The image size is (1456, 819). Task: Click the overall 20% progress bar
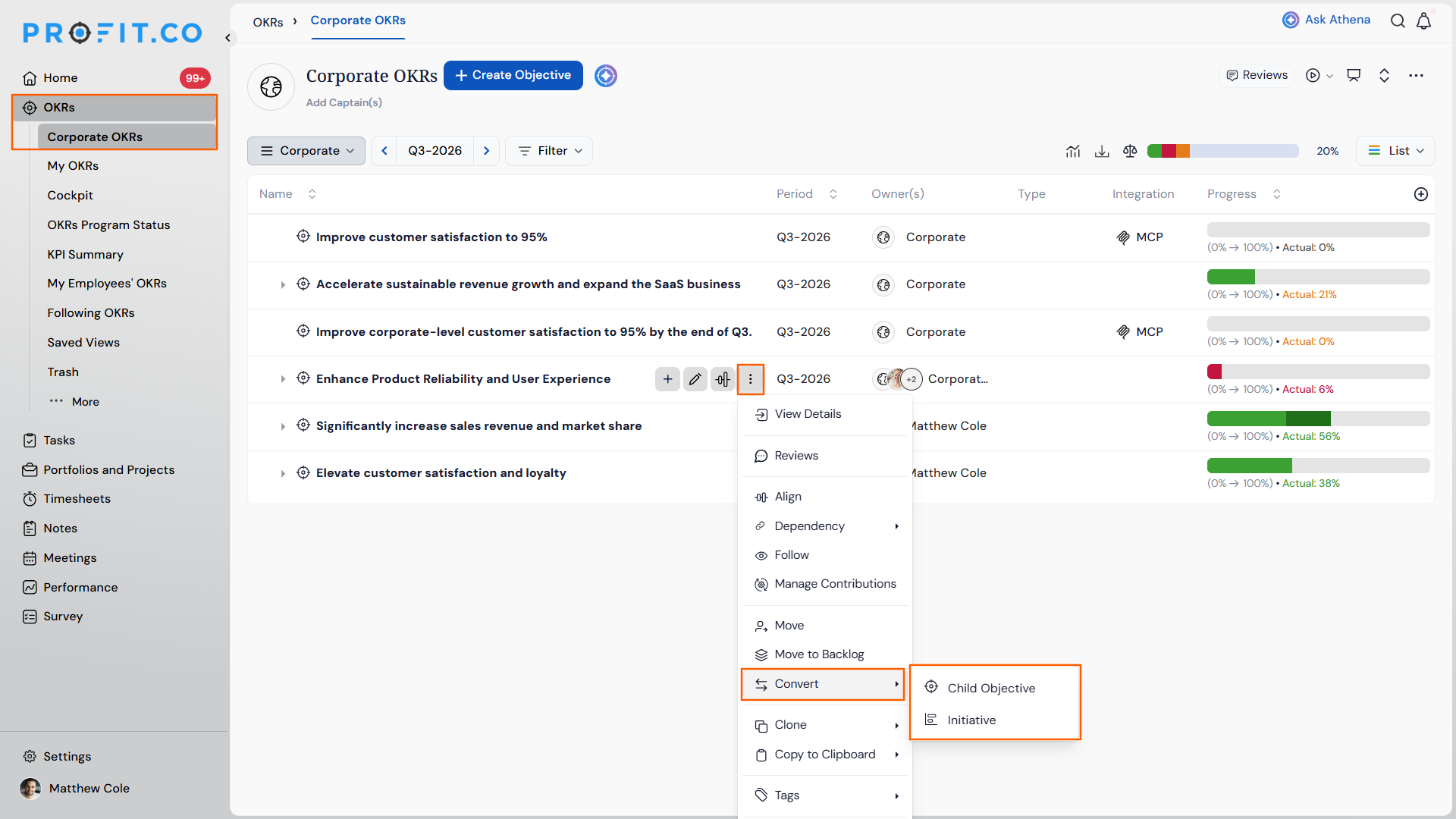pos(1222,151)
